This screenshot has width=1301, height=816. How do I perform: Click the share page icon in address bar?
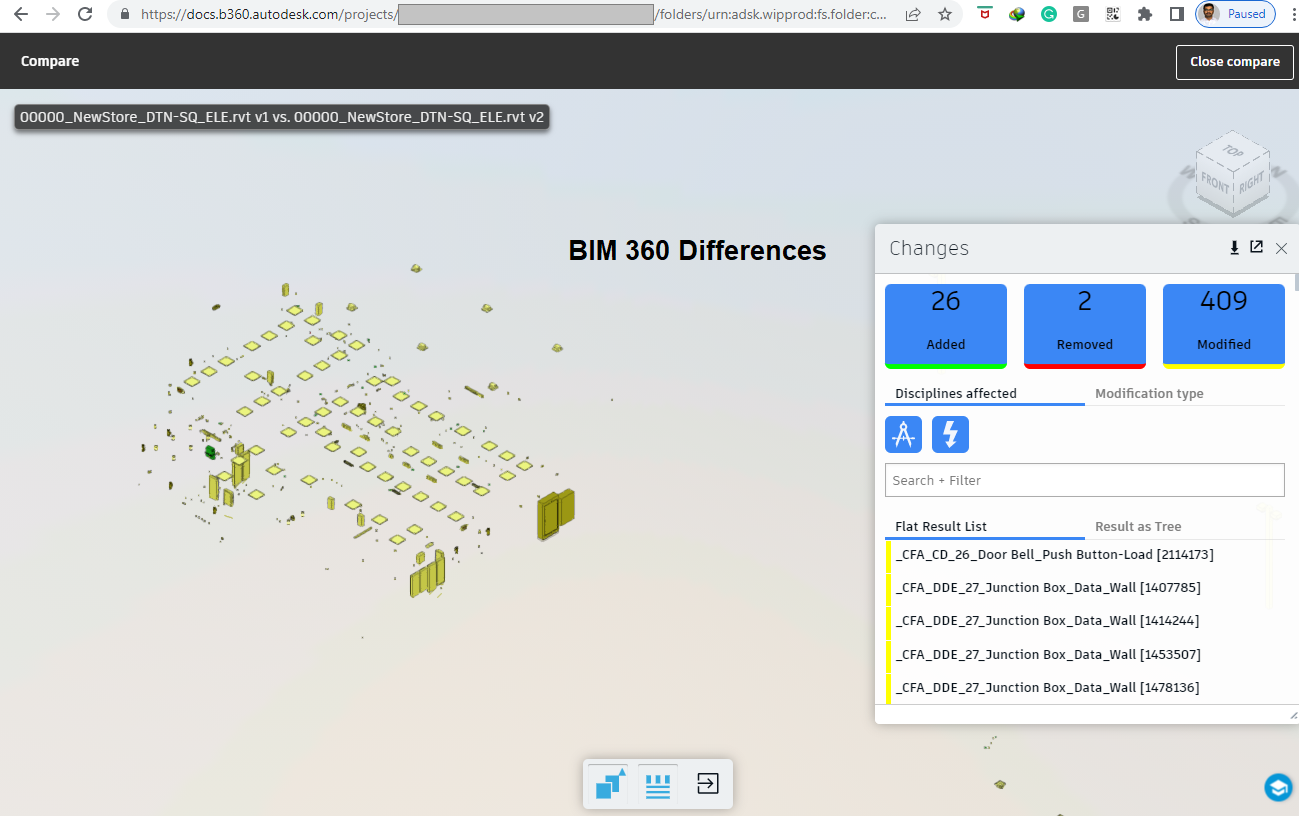[913, 15]
